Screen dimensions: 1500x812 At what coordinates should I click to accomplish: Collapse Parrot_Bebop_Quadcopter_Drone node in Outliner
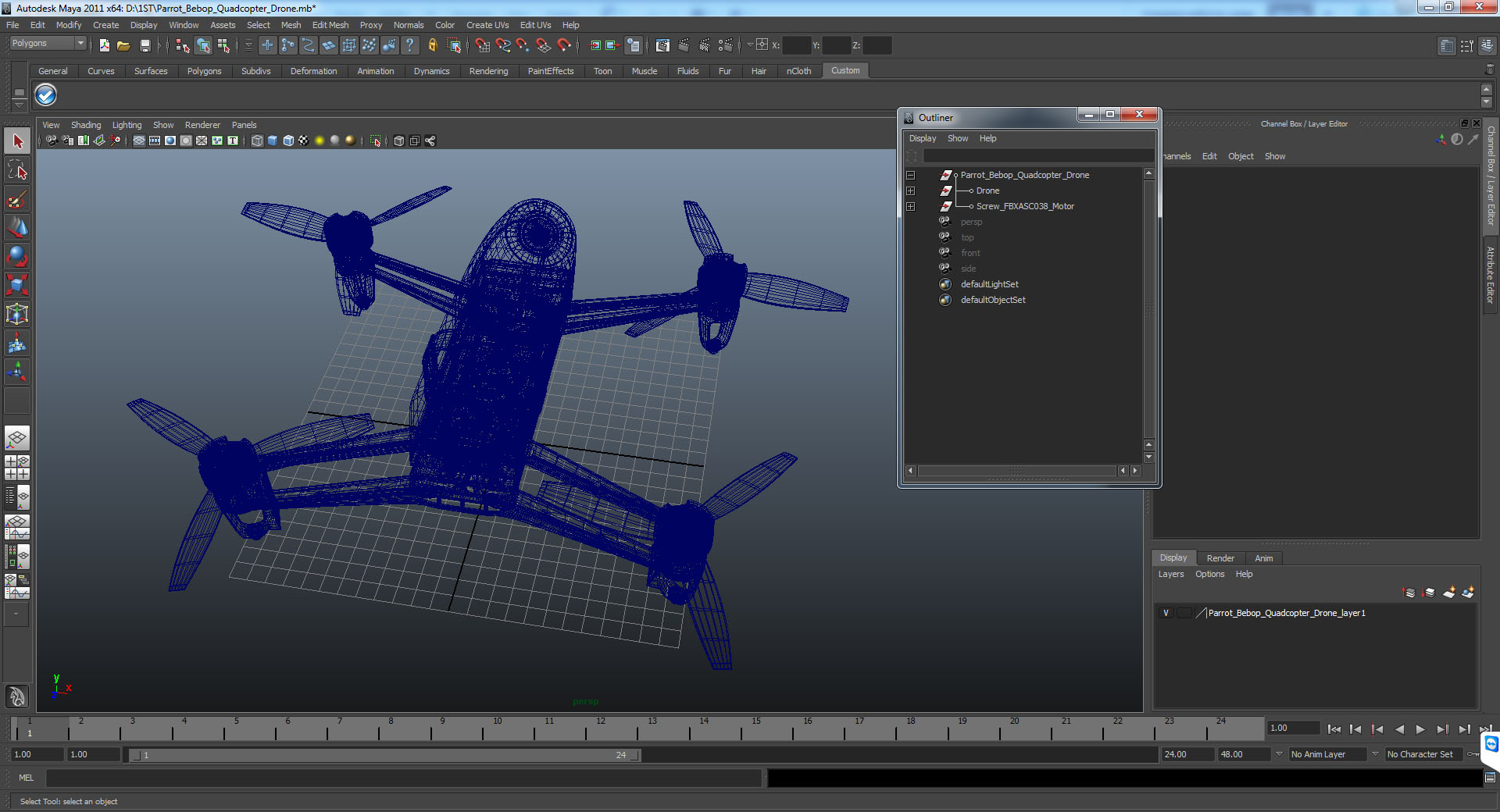[x=910, y=175]
